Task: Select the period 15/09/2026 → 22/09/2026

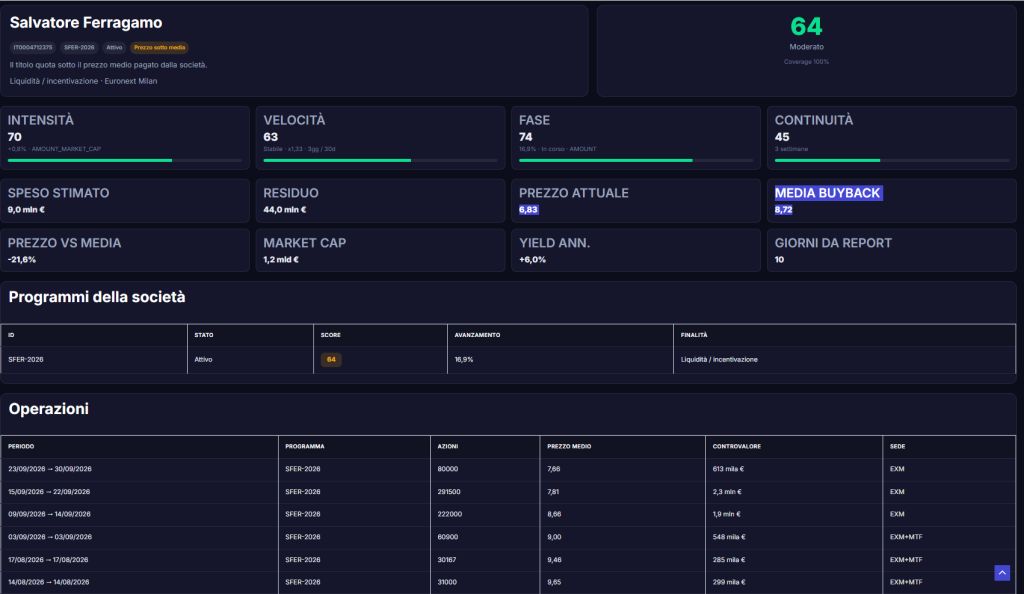Action: point(49,492)
